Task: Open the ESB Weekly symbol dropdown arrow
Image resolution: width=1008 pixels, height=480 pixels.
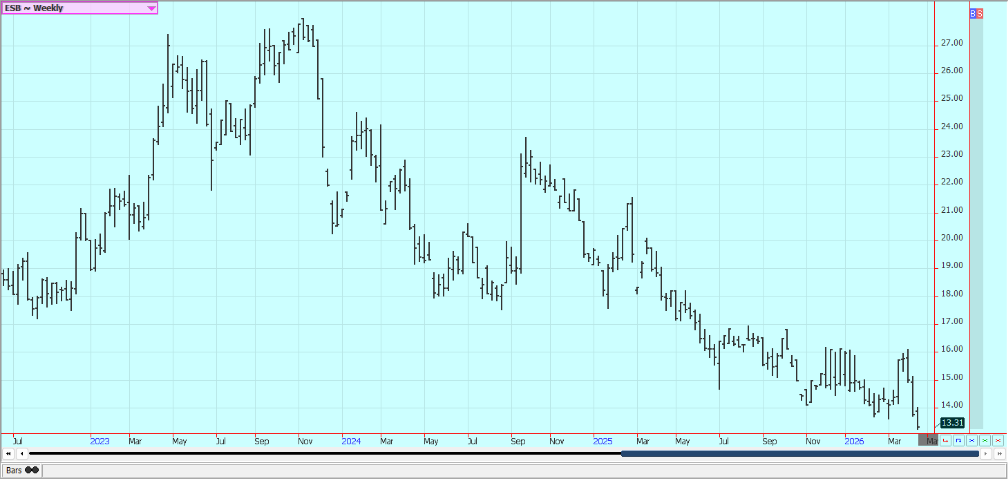Action: click(151, 8)
